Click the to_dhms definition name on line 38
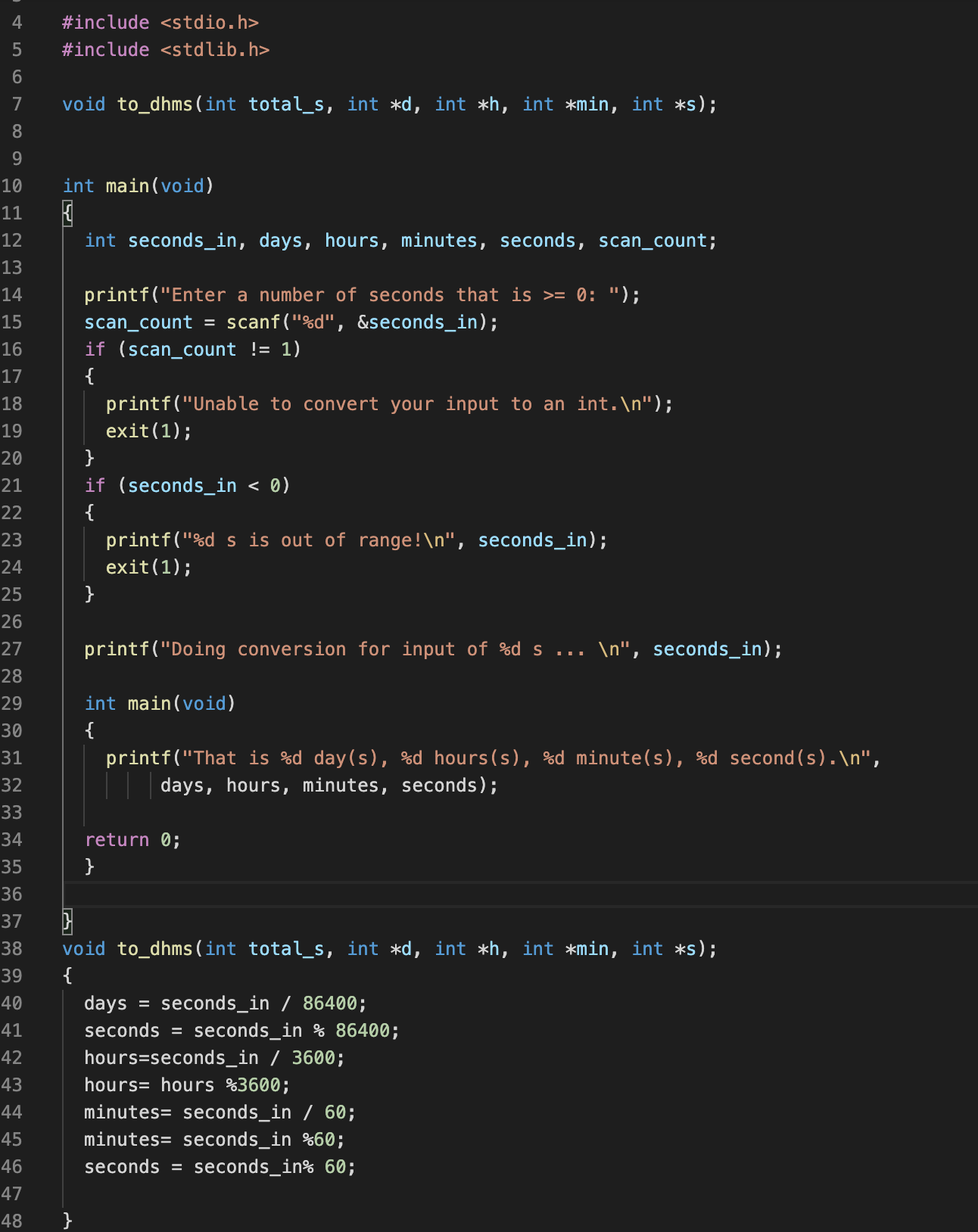This screenshot has width=978, height=1232. click(x=155, y=949)
